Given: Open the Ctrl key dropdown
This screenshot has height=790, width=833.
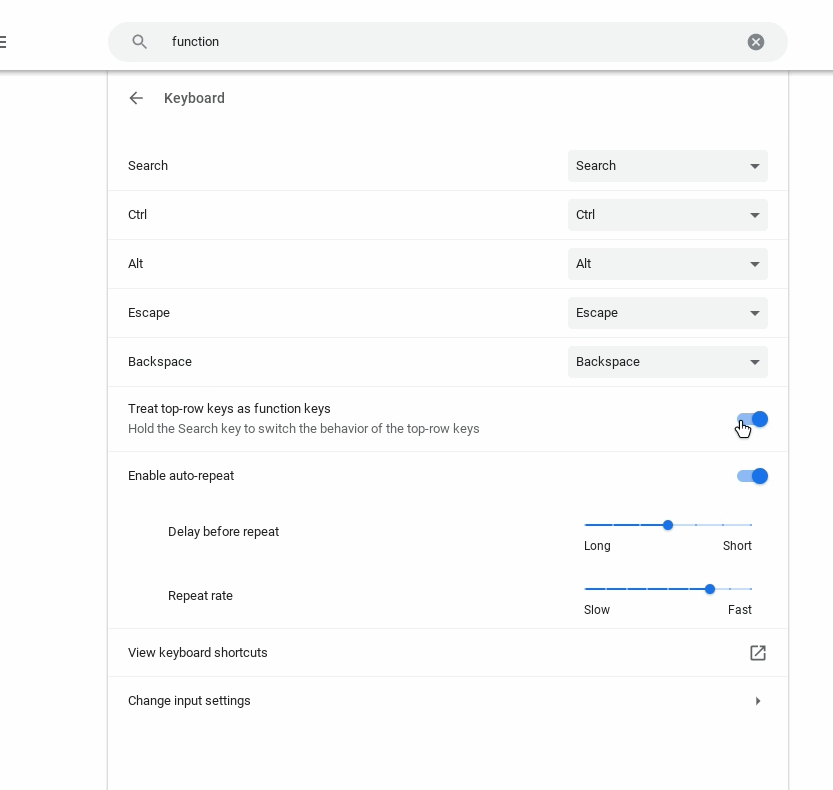Looking at the screenshot, I should coord(667,215).
